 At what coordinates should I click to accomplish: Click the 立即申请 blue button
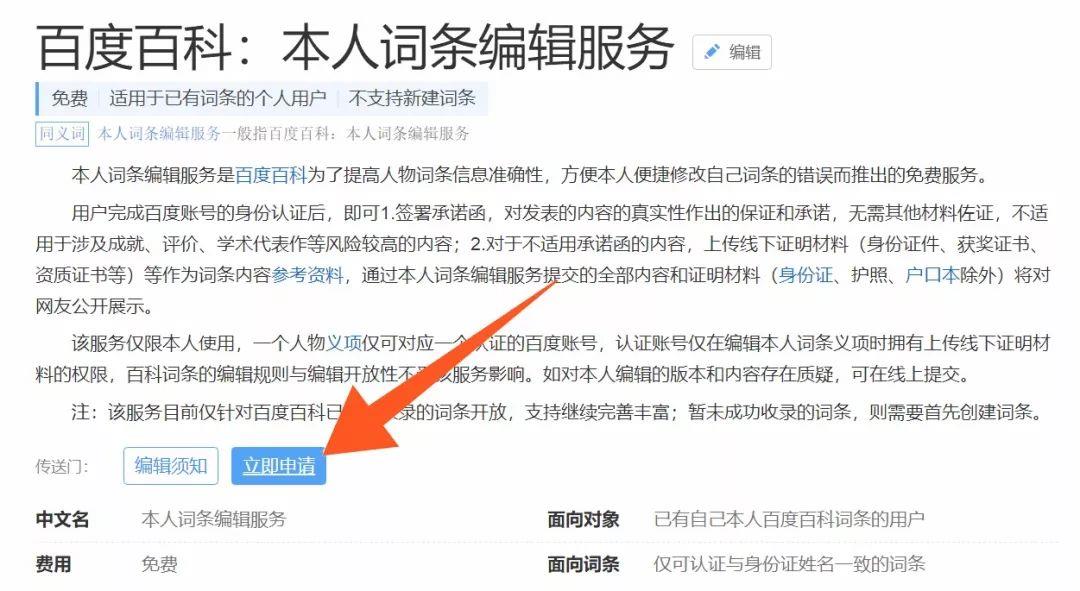[x=279, y=466]
